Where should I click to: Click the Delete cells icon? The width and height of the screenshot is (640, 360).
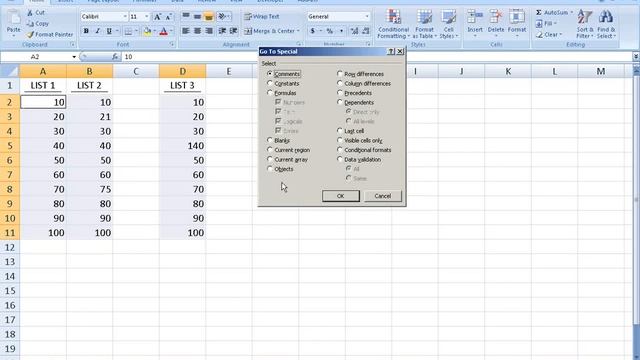tap(496, 17)
